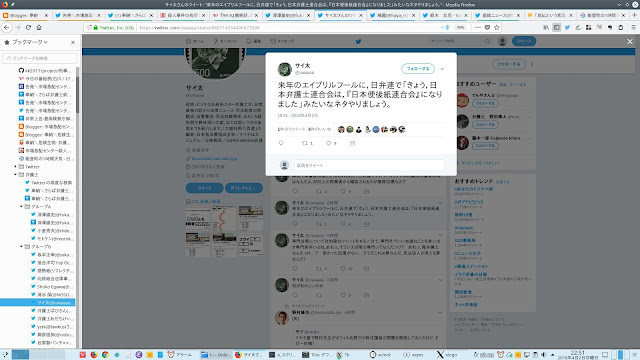
Task: Open the first media thumbnail on profile
Action: (198, 218)
